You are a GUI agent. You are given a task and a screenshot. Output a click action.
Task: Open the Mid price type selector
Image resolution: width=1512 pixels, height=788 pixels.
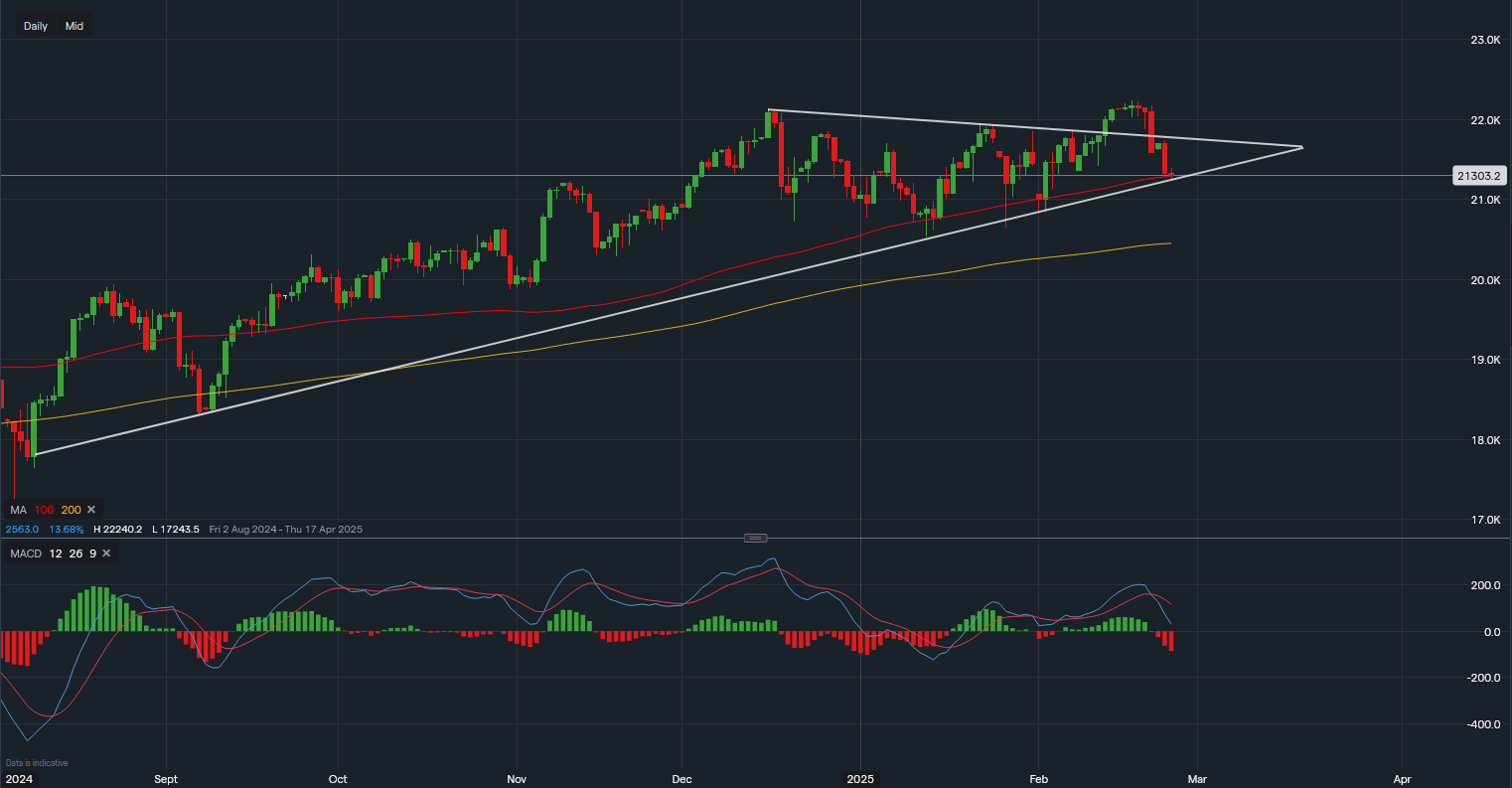(75, 26)
